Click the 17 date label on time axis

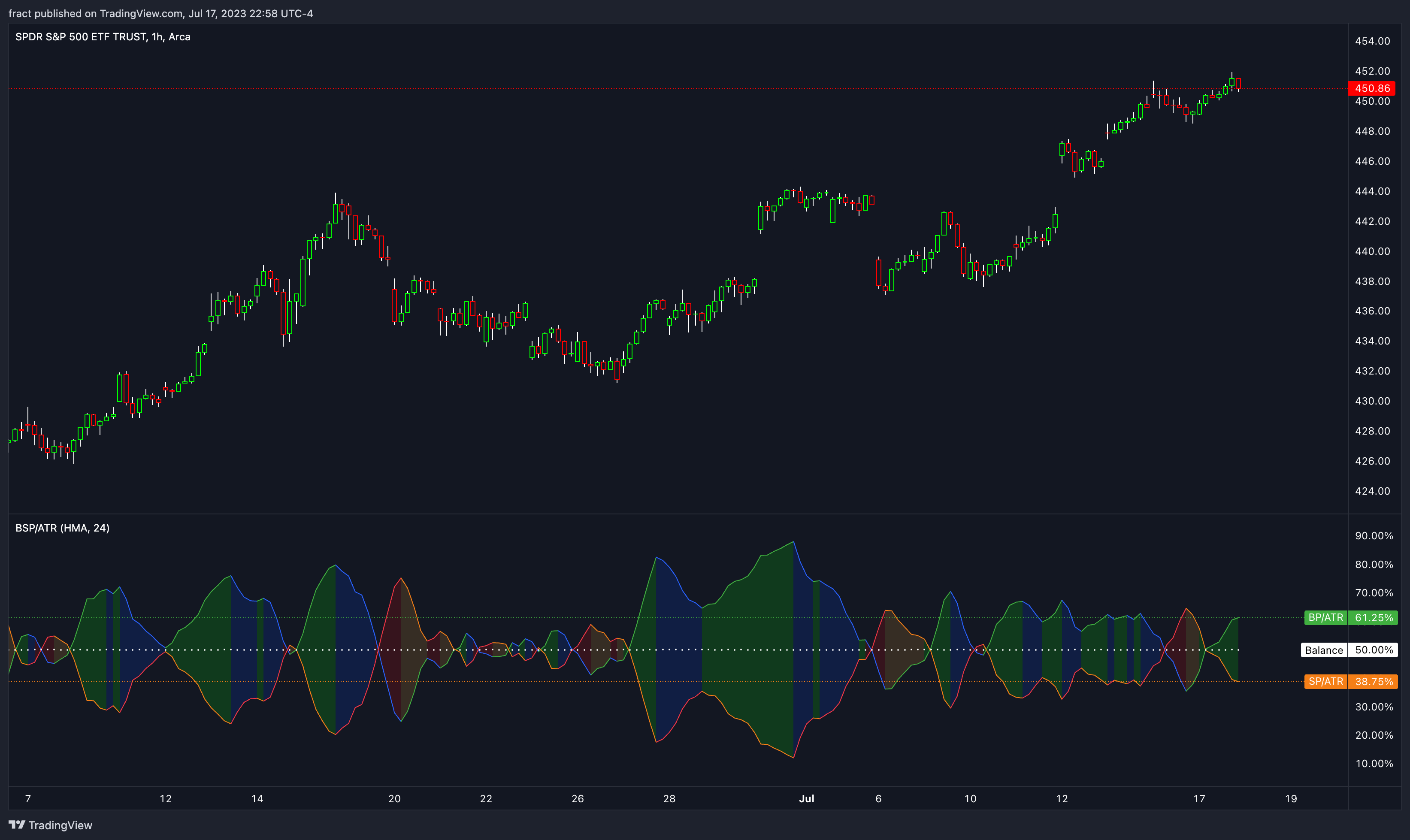pyautogui.click(x=1199, y=799)
